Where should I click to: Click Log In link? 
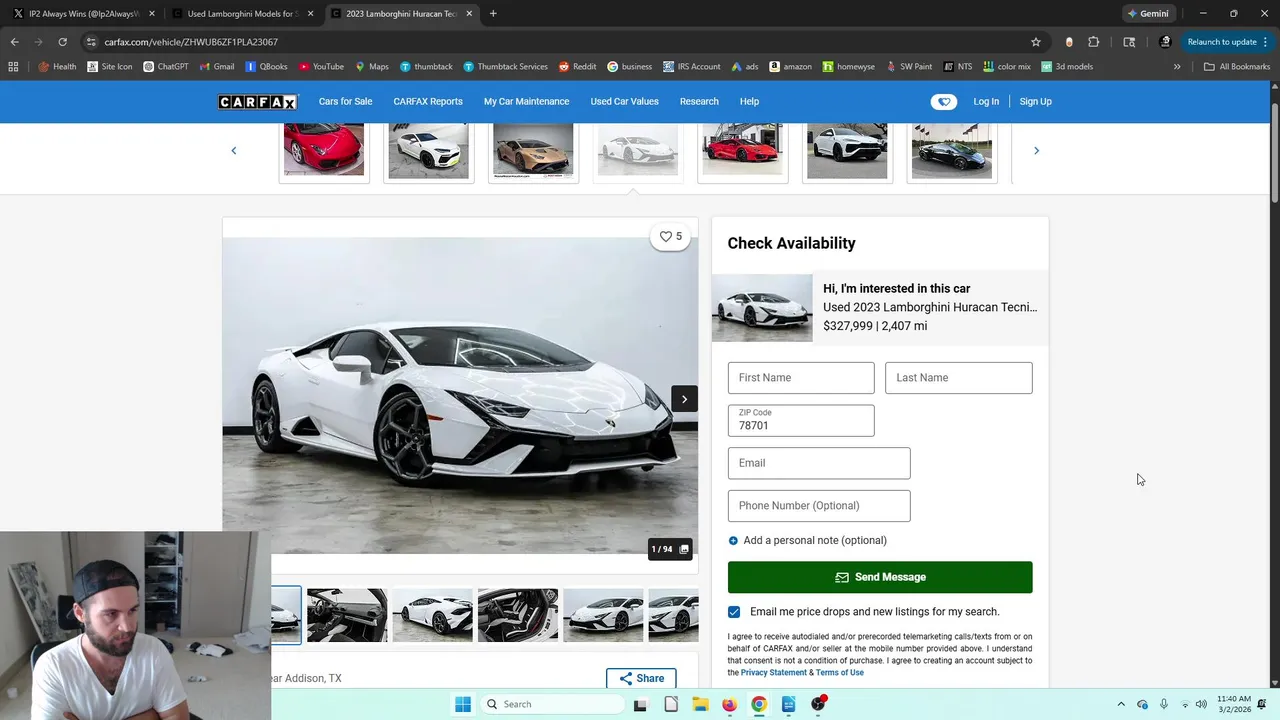(x=986, y=102)
